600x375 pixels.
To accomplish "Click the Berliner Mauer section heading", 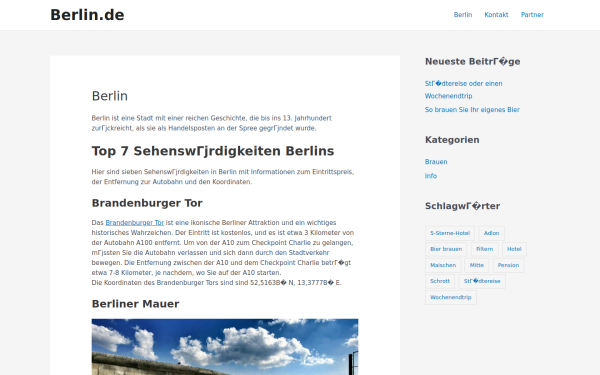I will tap(135, 304).
